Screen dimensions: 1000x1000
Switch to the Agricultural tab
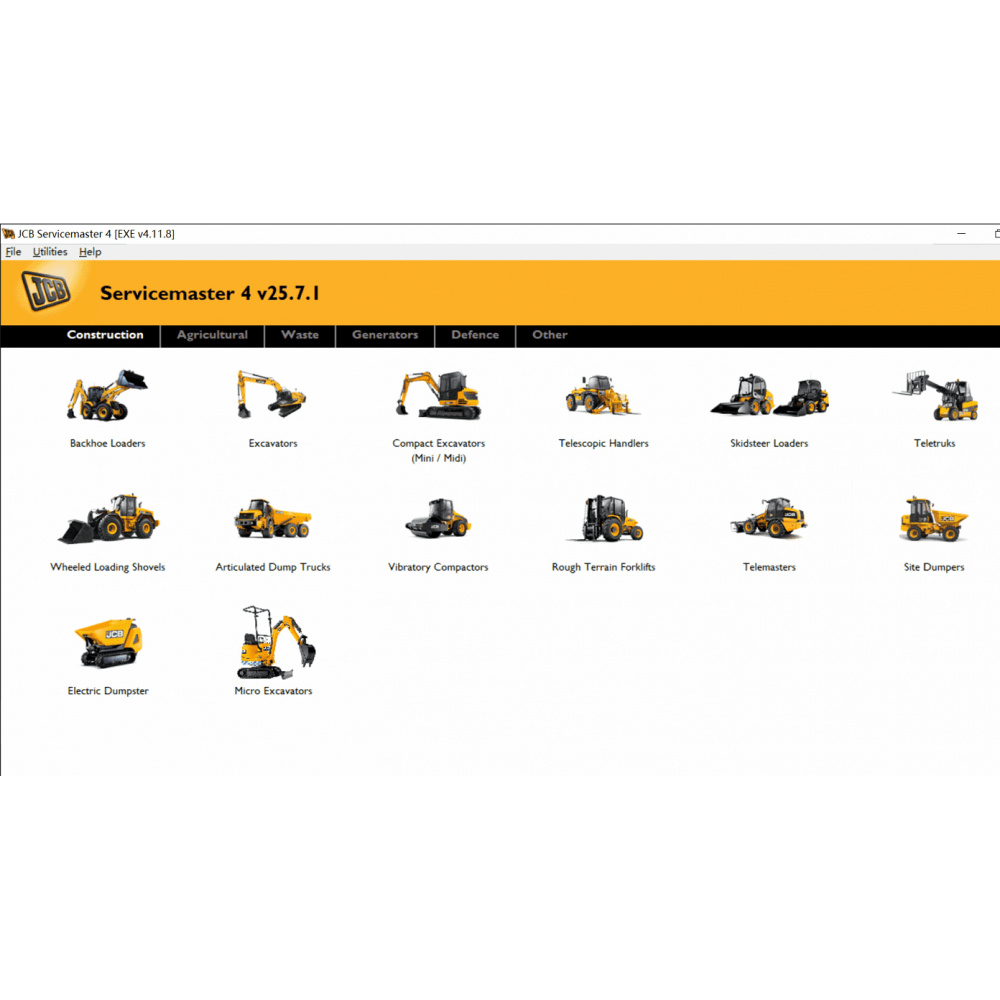pos(212,335)
